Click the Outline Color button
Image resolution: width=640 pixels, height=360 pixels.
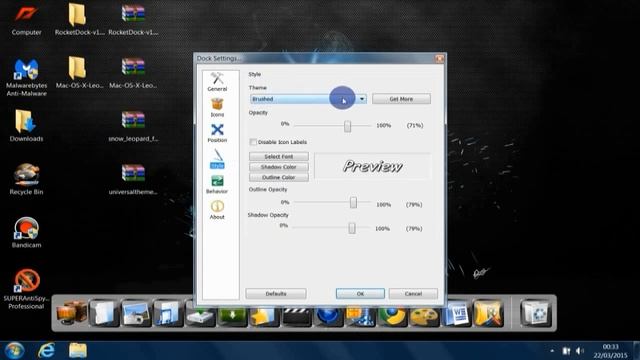(x=279, y=177)
